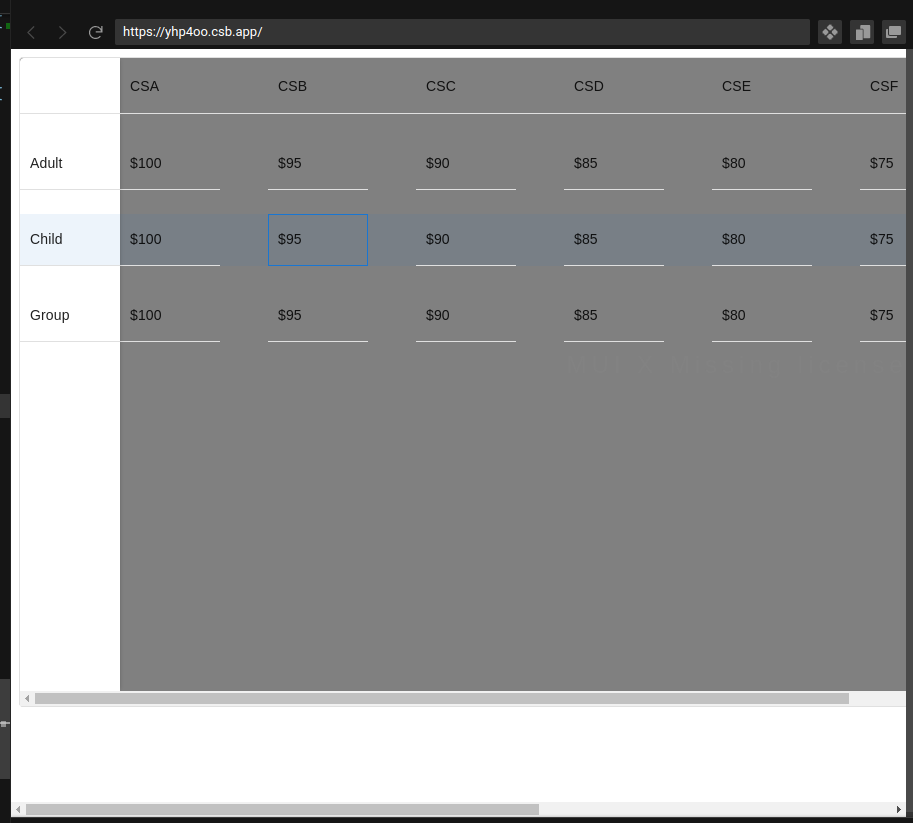Screen dimensions: 913x823
Task: Click the CSF column header
Action: pyautogui.click(x=883, y=86)
